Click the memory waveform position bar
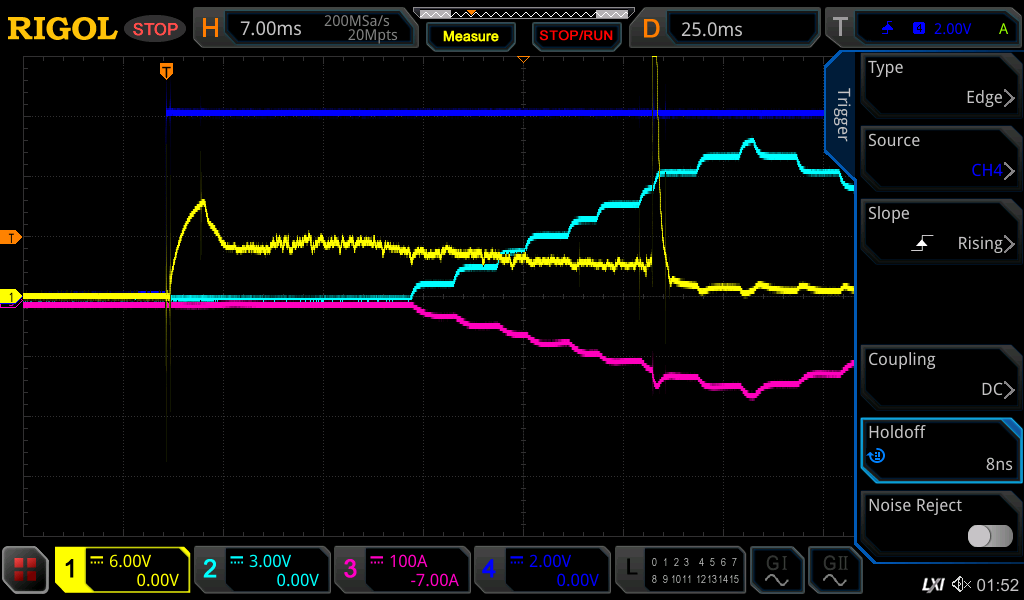Viewport: 1024px width, 600px height. click(523, 14)
